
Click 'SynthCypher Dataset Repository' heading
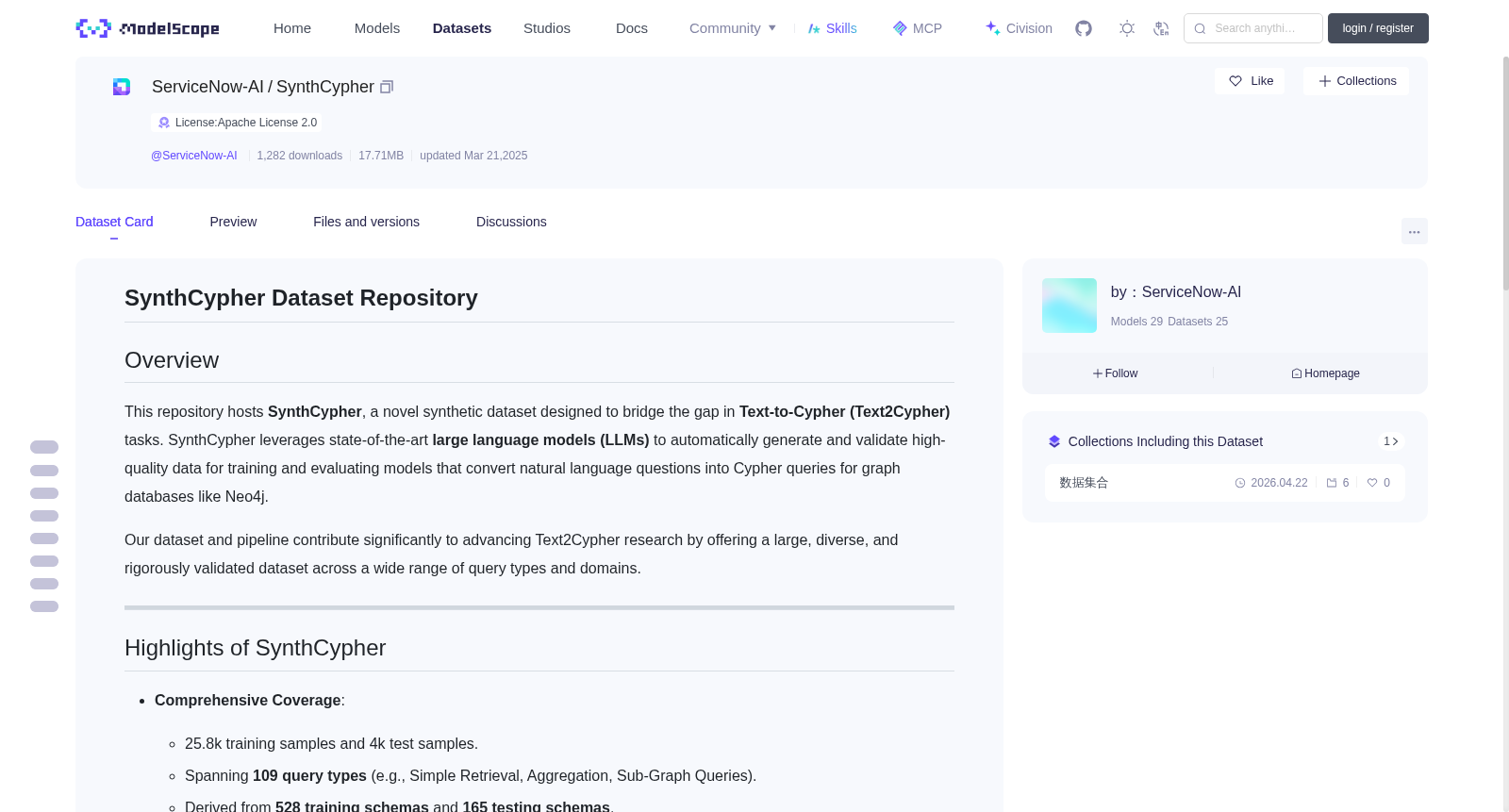301,298
